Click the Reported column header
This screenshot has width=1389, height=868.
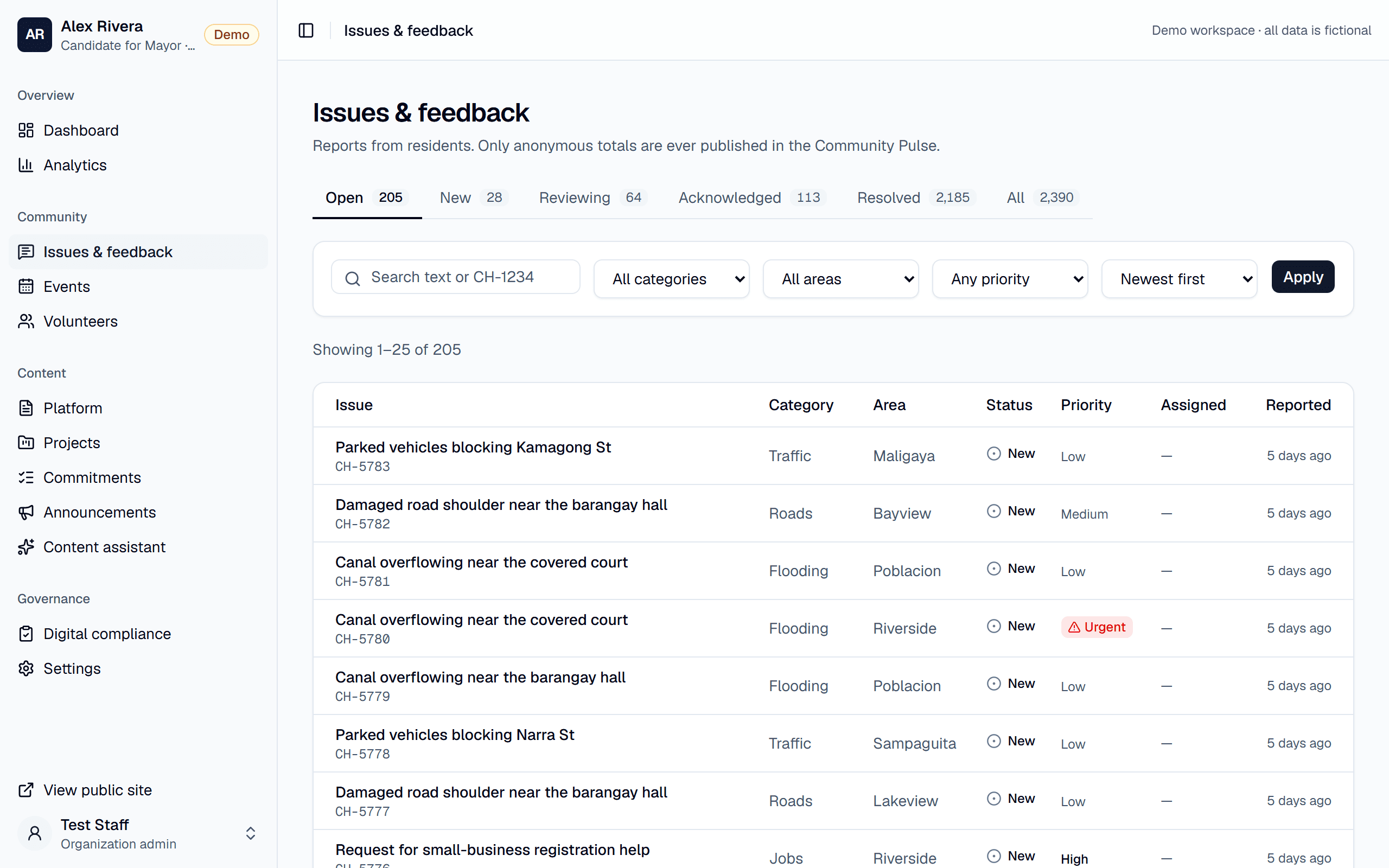pos(1298,405)
